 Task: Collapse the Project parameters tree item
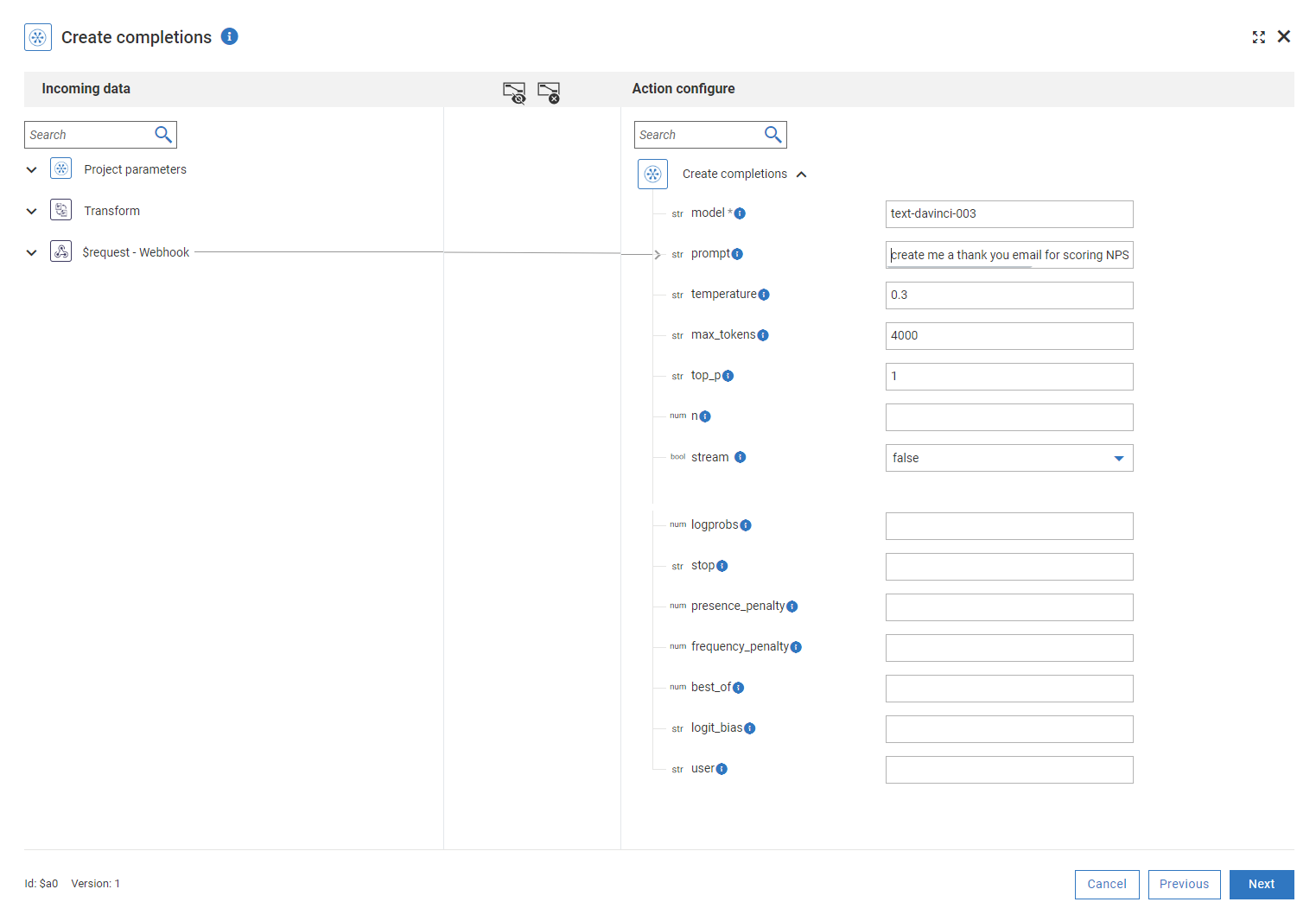coord(31,168)
